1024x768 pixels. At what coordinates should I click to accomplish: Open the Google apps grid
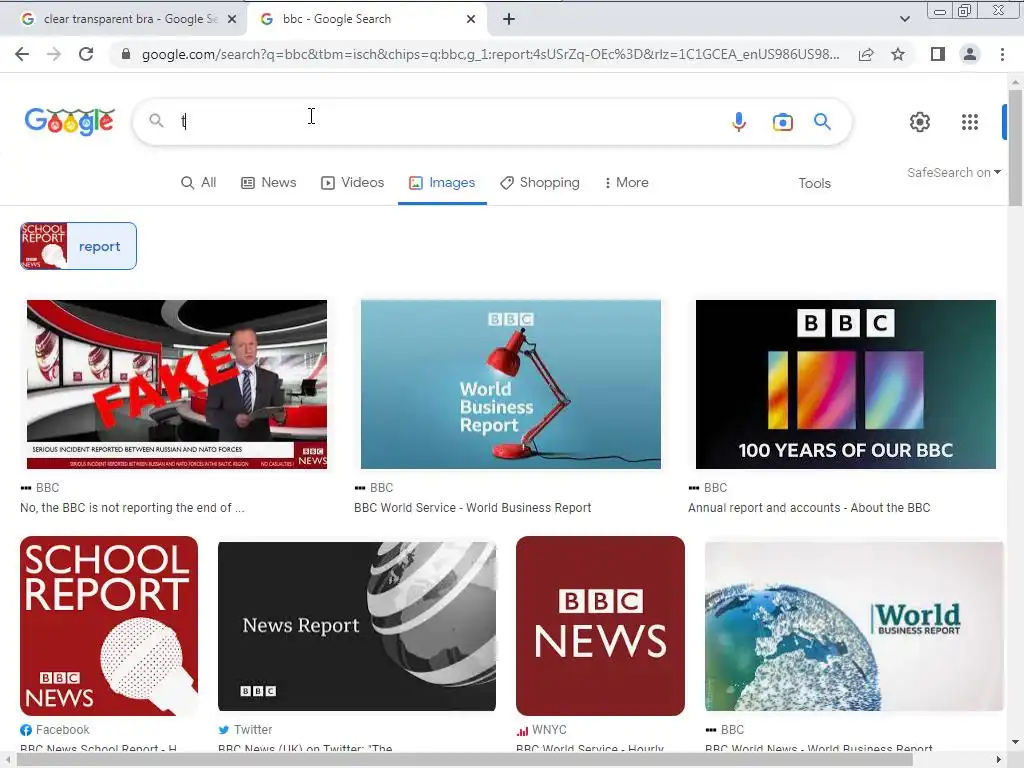coord(970,122)
